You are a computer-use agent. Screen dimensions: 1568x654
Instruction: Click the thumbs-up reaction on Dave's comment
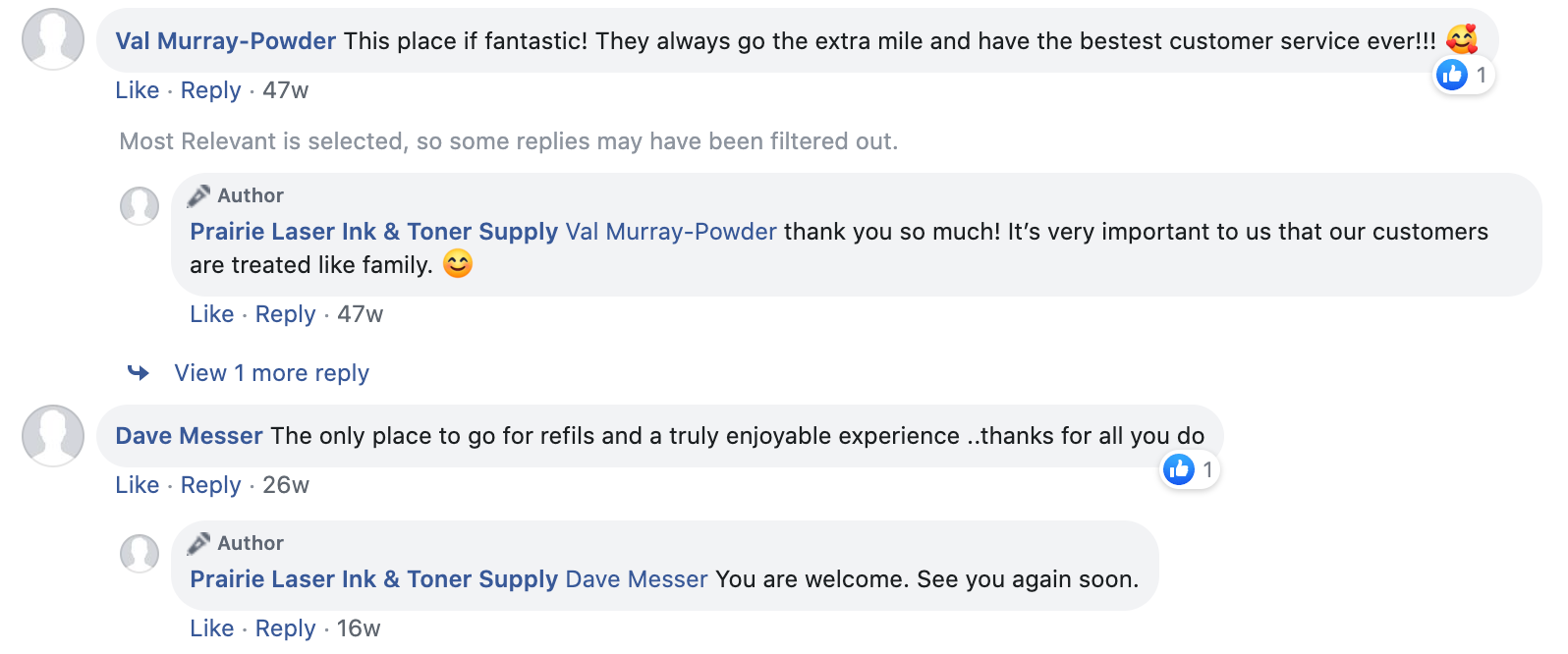tap(1179, 470)
